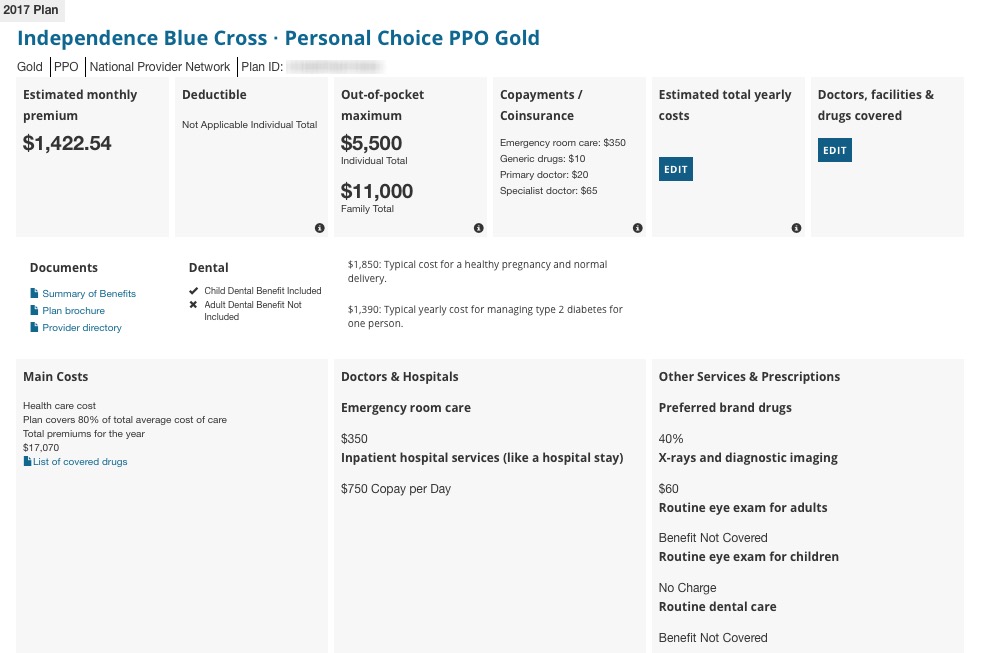Image resolution: width=984 pixels, height=653 pixels.
Task: Open the Summary of Benefits link
Action: 89,294
